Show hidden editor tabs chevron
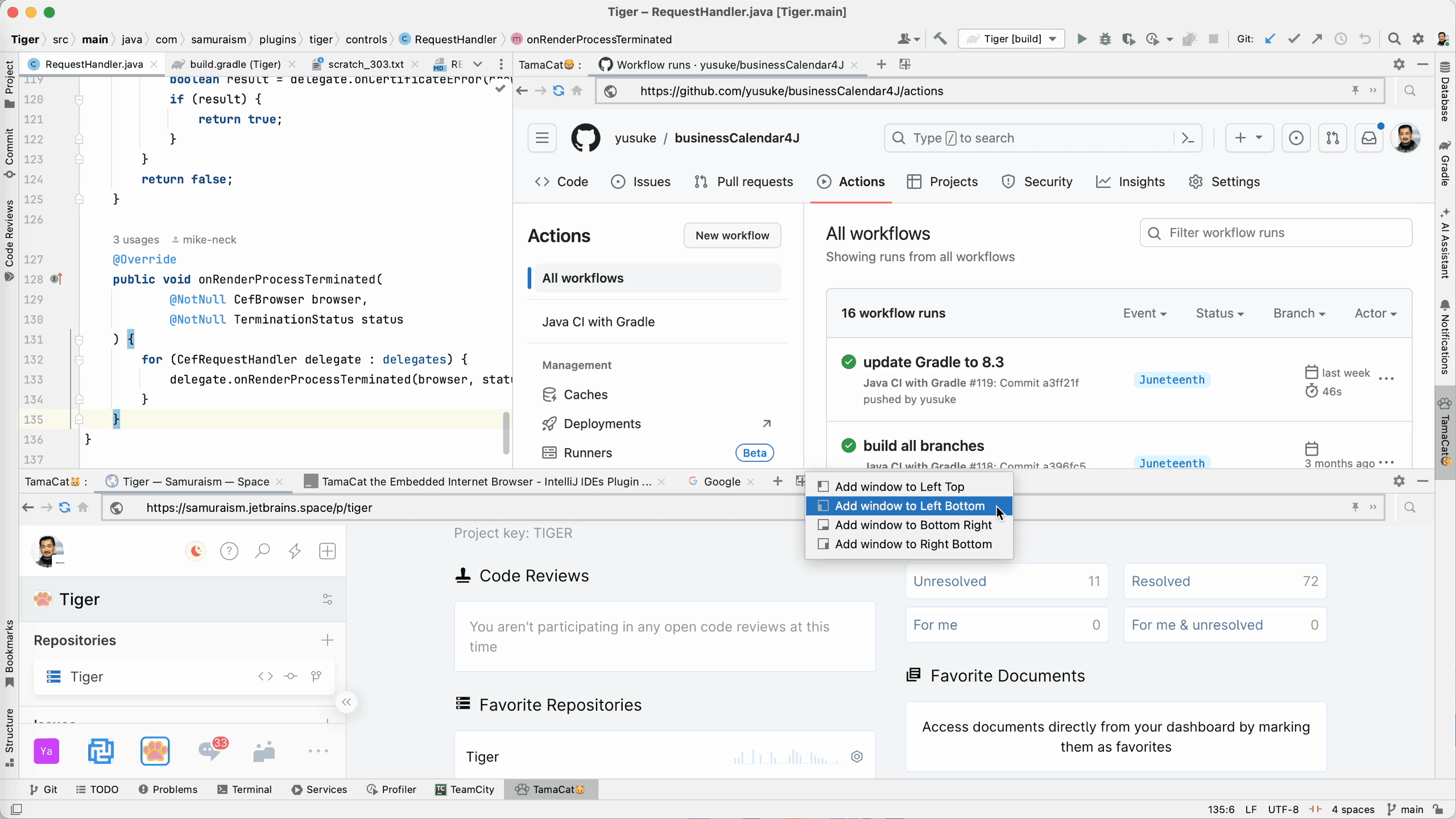Screen dimensions: 1456x819 [478, 64]
